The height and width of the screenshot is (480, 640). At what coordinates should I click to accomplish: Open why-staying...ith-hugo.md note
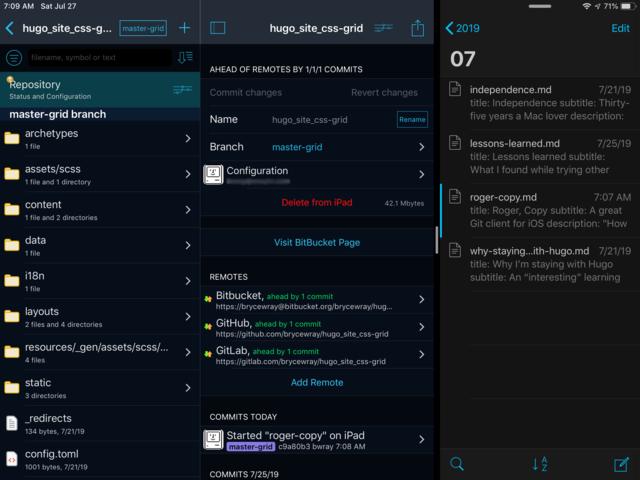540,264
